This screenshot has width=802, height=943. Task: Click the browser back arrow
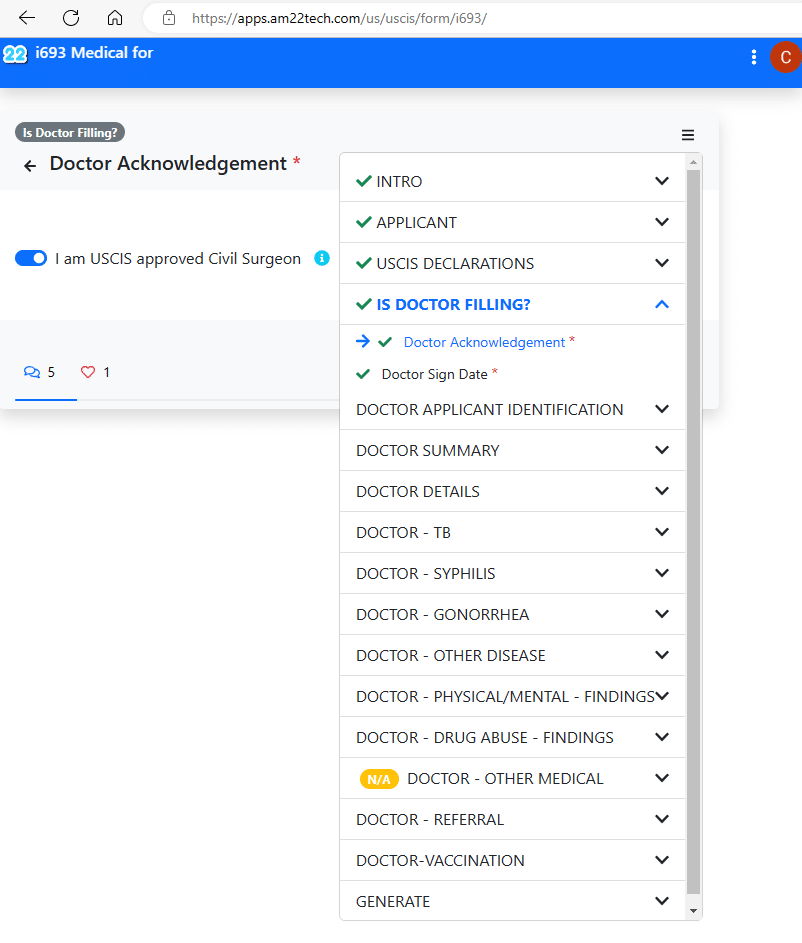[27, 18]
